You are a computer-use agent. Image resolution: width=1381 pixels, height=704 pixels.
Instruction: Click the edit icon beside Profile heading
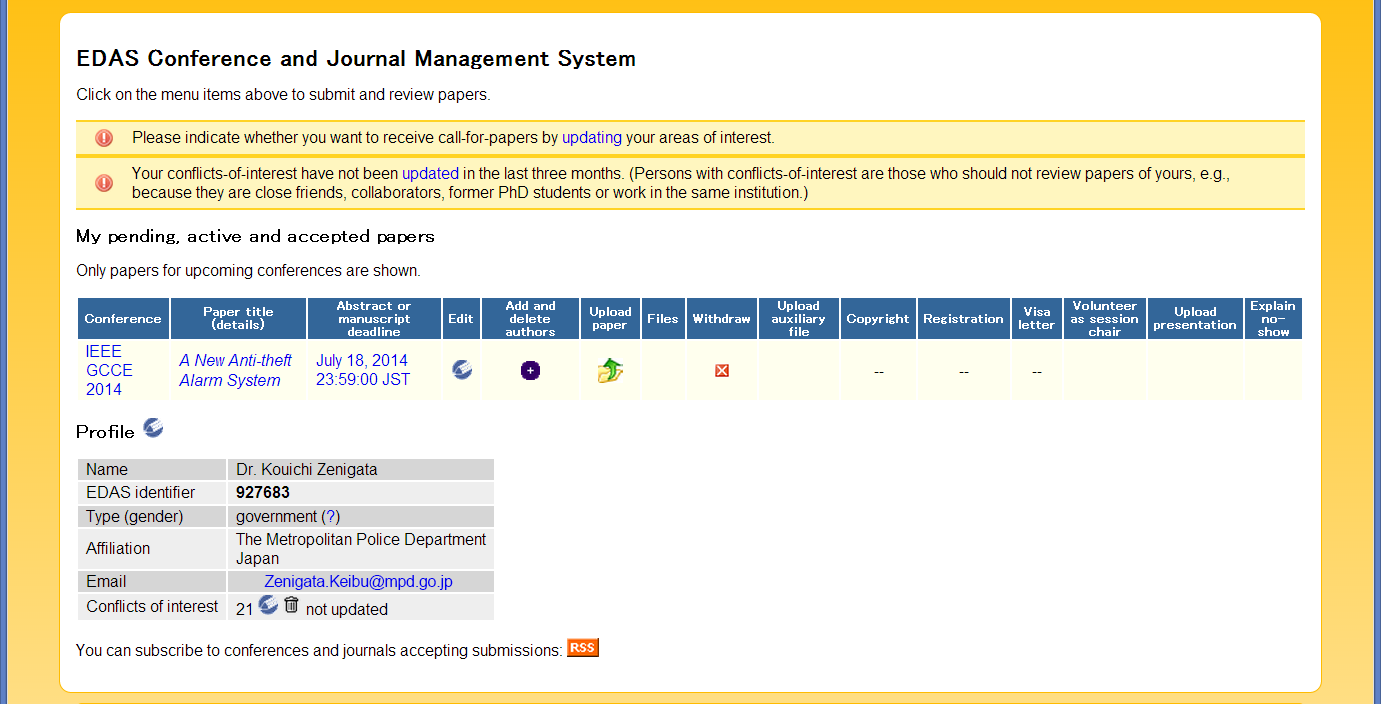pos(153,429)
